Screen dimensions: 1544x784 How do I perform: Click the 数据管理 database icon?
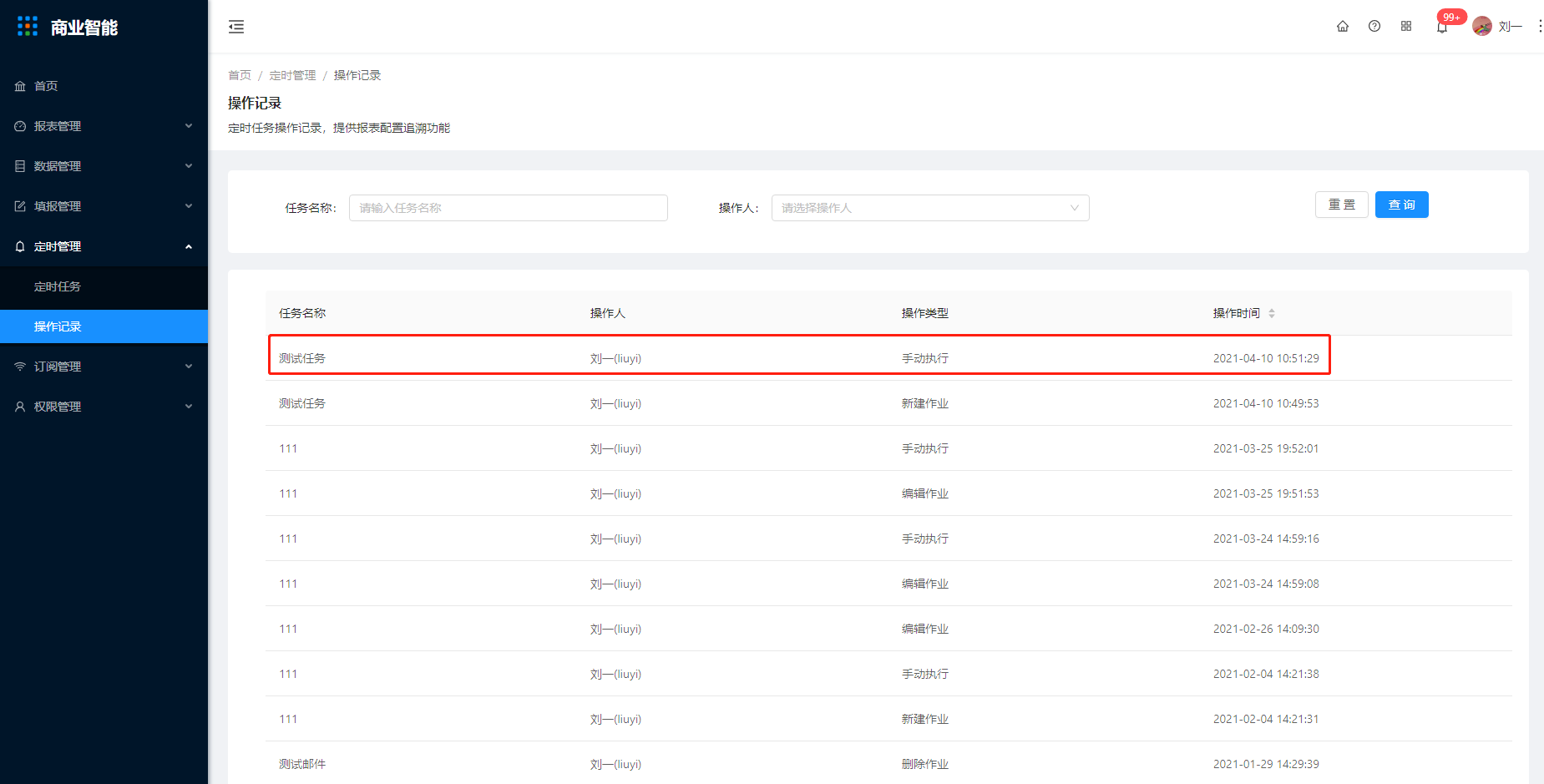click(20, 166)
